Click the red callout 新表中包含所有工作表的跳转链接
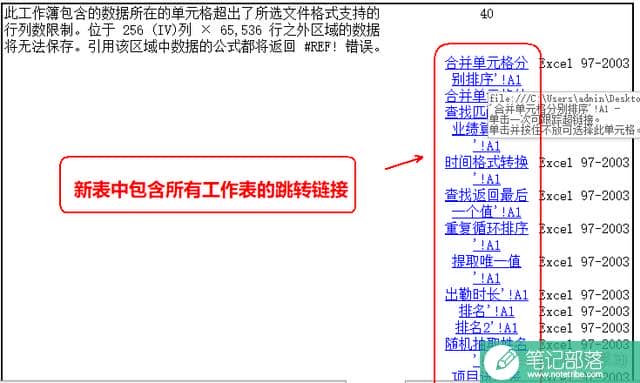Image resolution: width=640 pixels, height=383 pixels. coord(207,185)
